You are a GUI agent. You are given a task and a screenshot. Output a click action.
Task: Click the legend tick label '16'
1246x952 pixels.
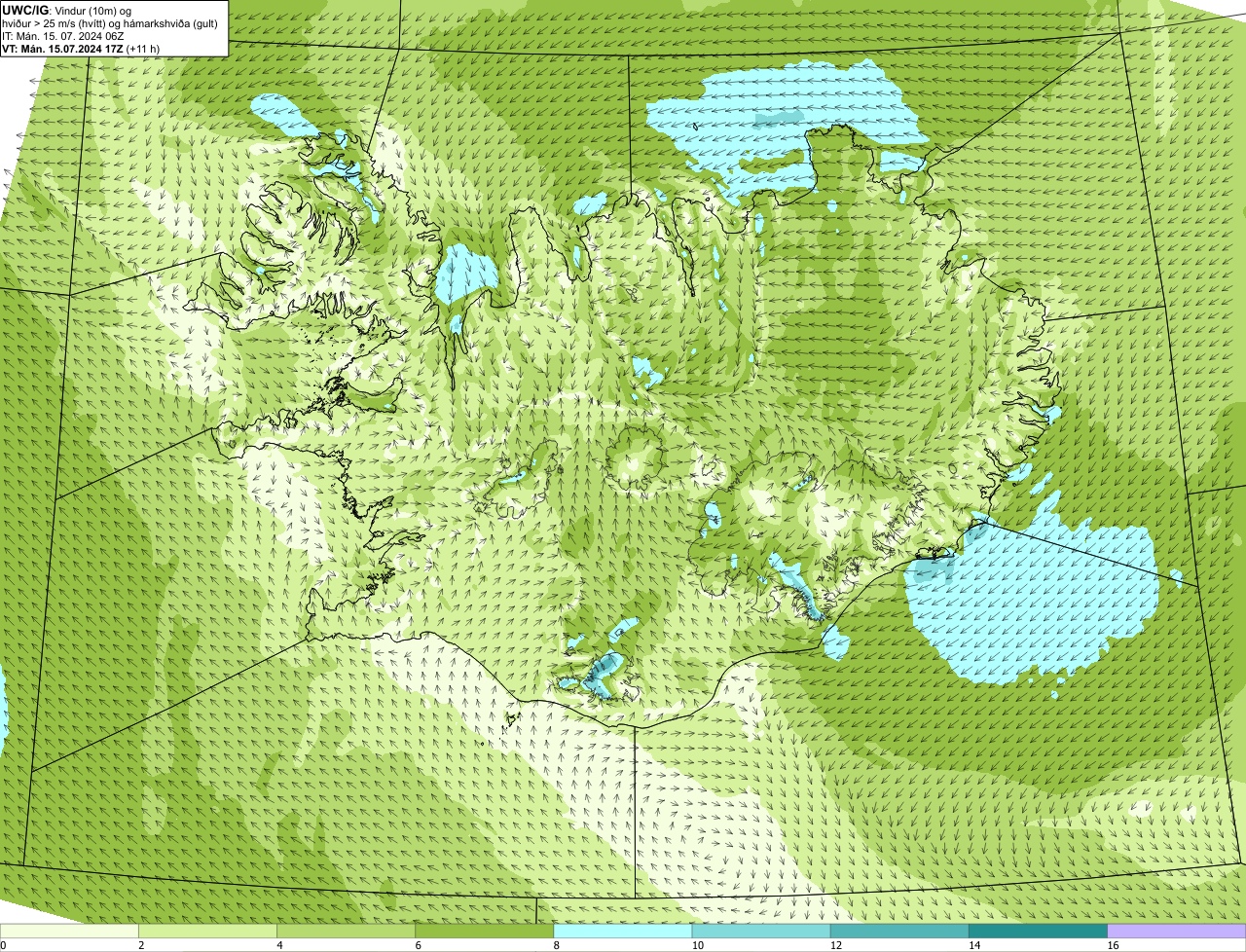(x=1112, y=945)
